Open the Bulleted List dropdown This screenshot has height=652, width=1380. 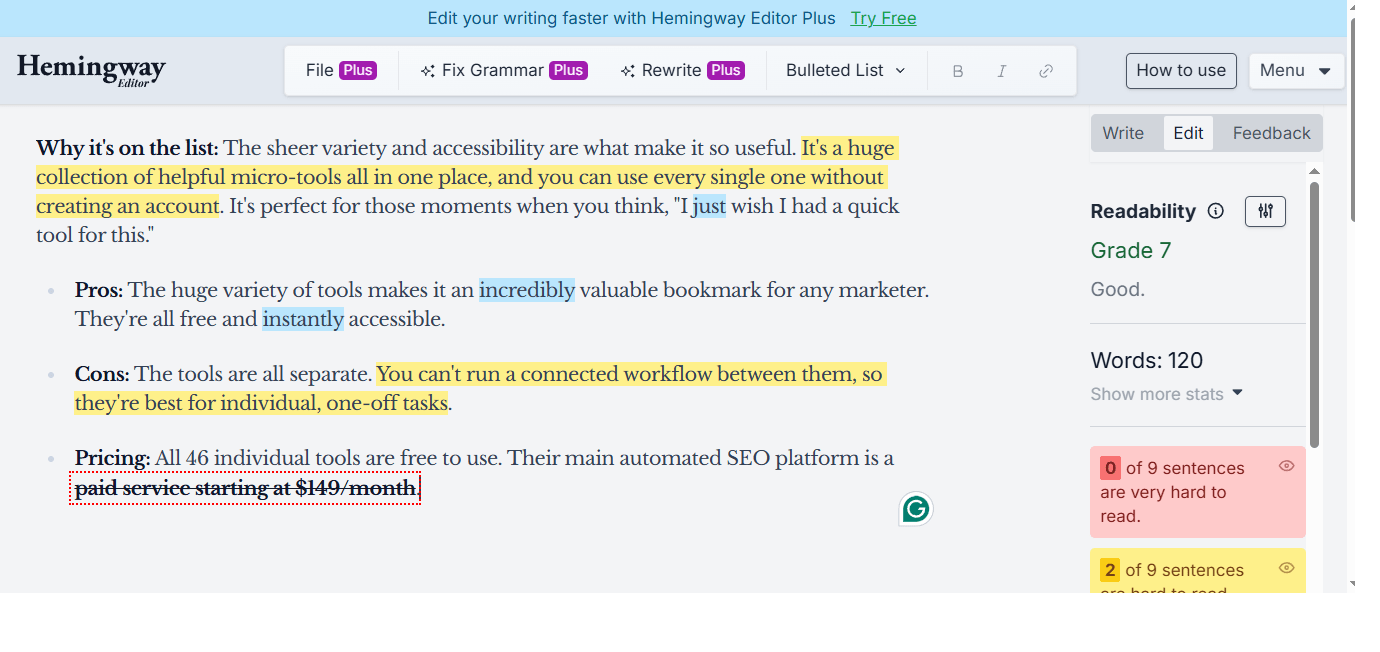point(846,71)
